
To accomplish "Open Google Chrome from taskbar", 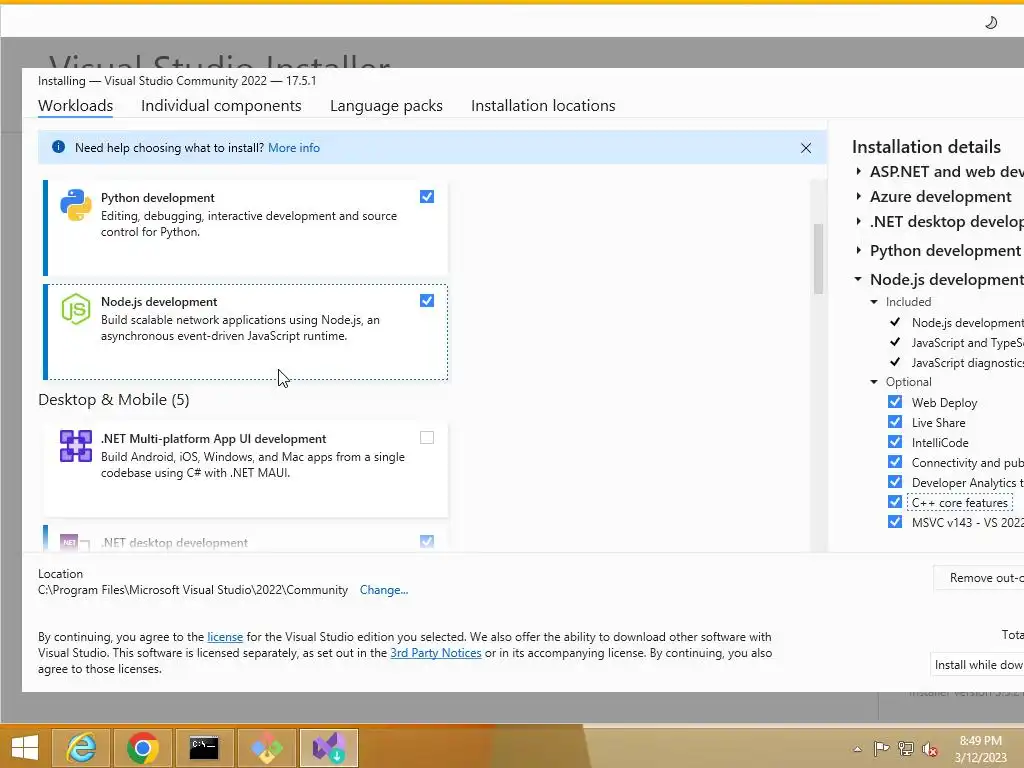I will [x=142, y=747].
